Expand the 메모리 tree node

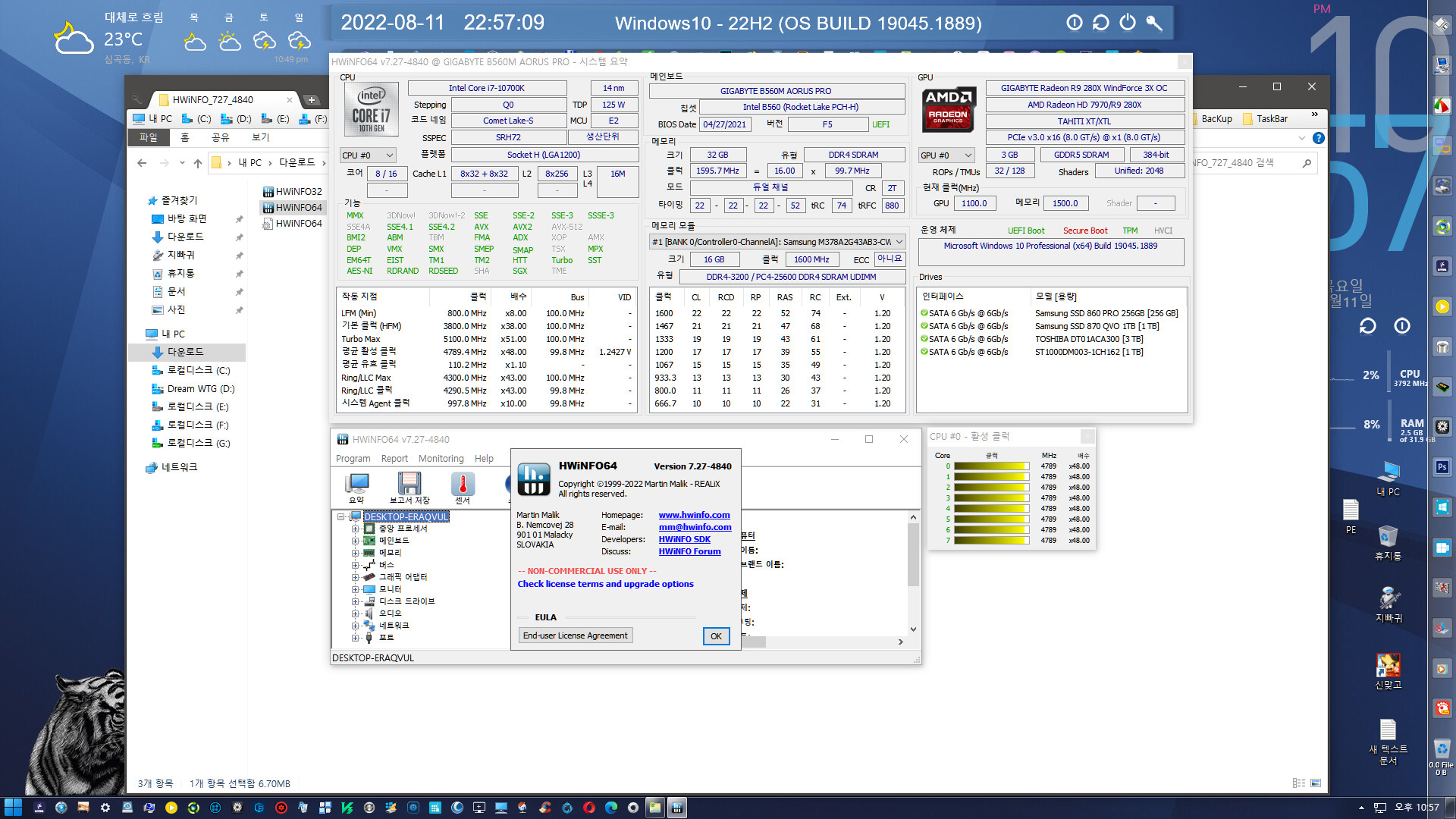click(355, 553)
